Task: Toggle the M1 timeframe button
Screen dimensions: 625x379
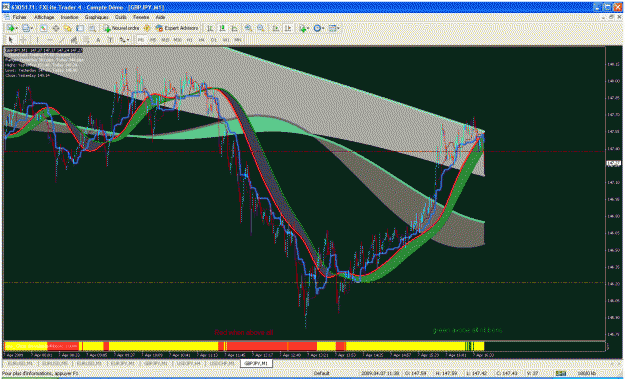Action: coord(141,39)
